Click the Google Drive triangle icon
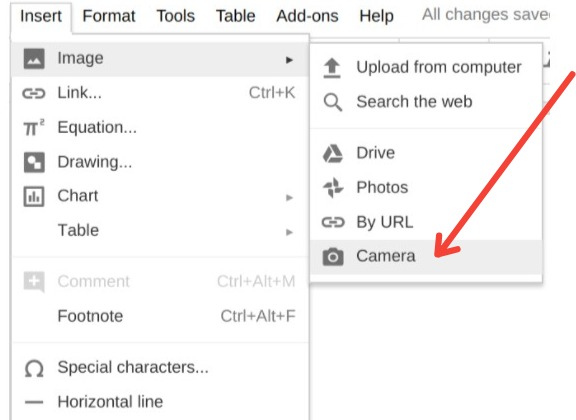This screenshot has height=420, width=576. pyautogui.click(x=333, y=153)
